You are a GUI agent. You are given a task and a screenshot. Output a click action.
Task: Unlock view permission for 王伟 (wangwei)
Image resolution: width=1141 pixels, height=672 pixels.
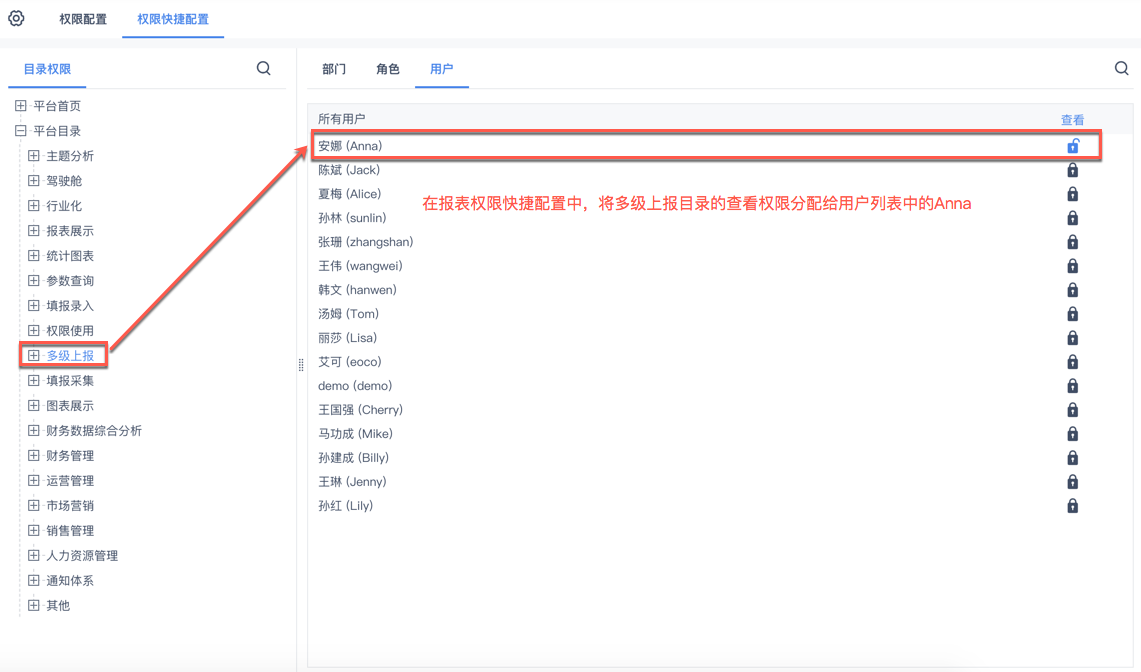1073,266
